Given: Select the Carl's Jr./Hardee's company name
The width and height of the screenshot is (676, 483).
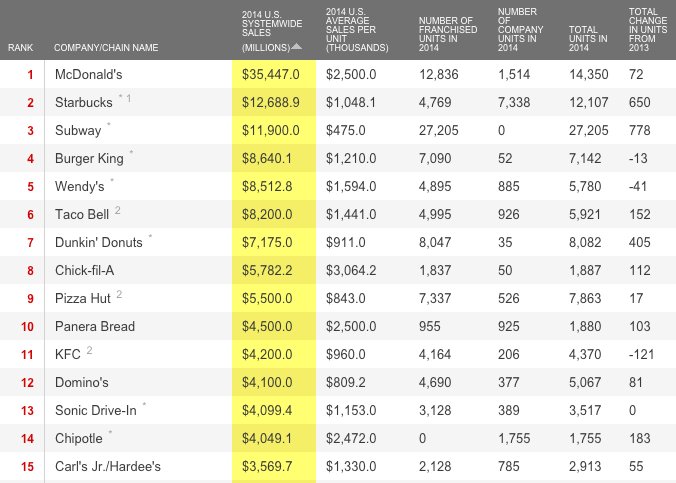Looking at the screenshot, I should coord(108,467).
